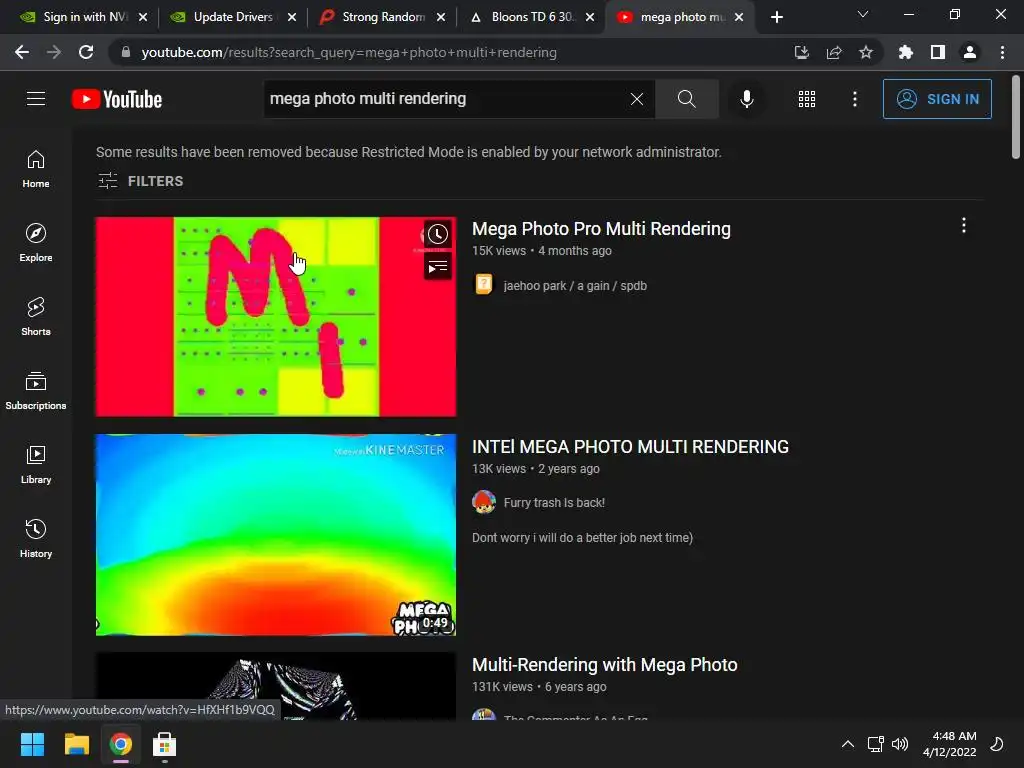Open History in the sidebar
This screenshot has width=1024, height=768.
coord(36,538)
